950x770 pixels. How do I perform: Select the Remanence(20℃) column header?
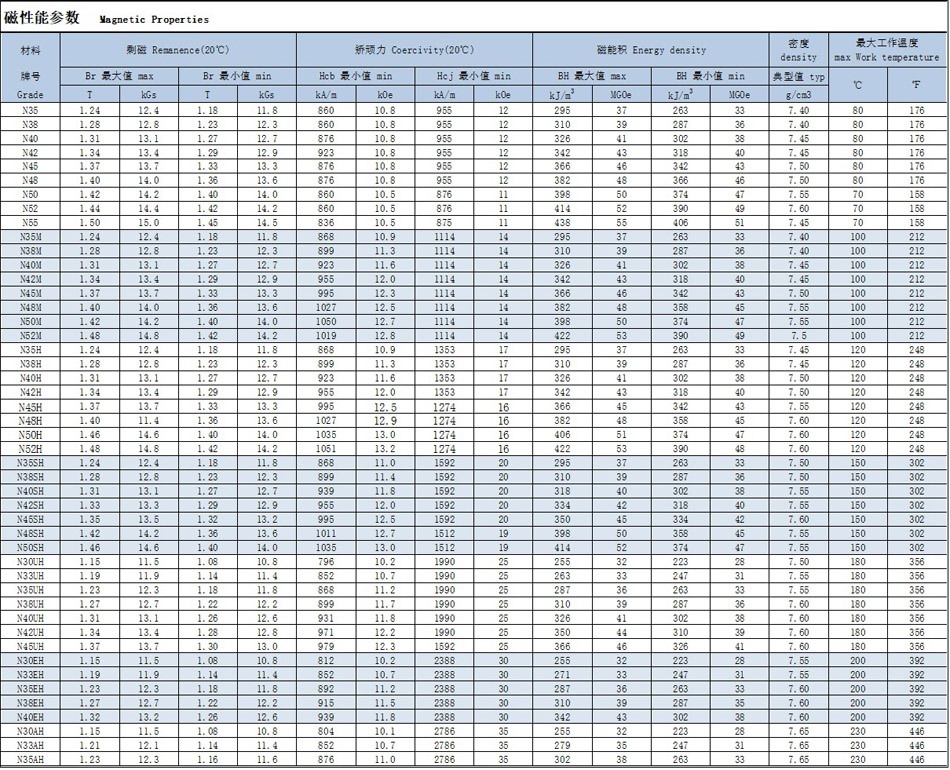tap(178, 50)
